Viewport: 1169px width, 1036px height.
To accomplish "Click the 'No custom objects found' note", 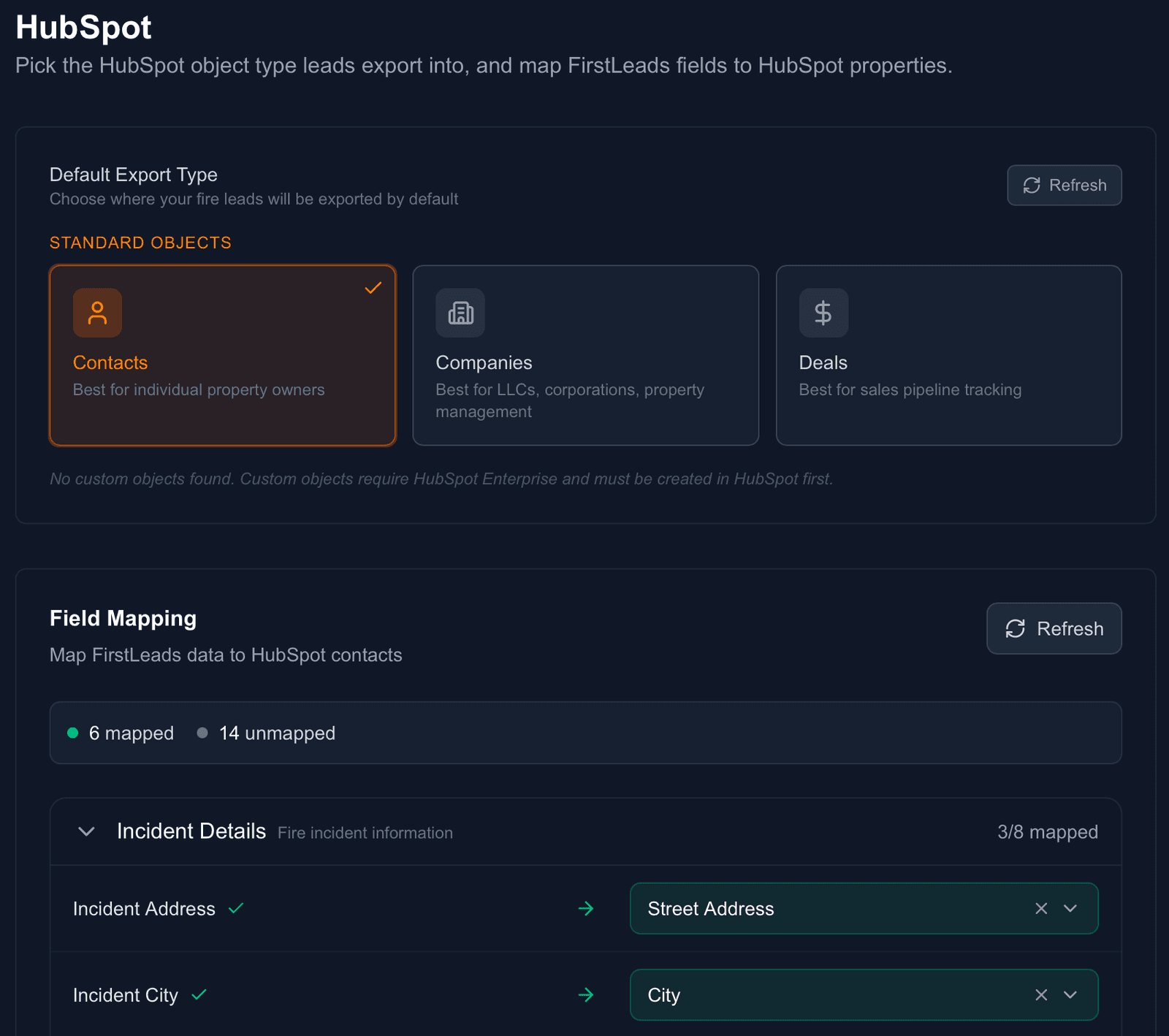I will 441,479.
